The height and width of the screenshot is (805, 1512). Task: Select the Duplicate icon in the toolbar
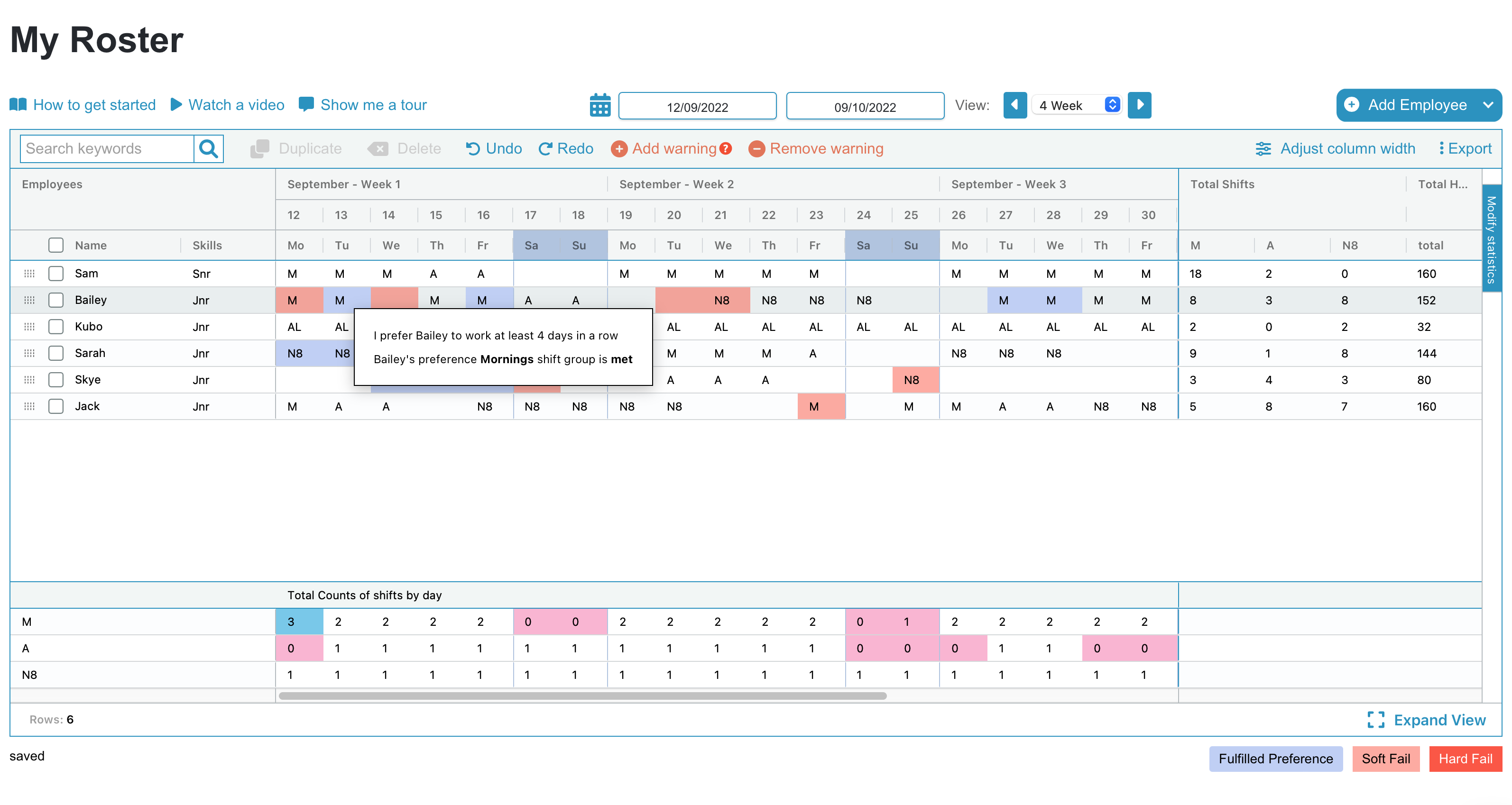[x=260, y=148]
